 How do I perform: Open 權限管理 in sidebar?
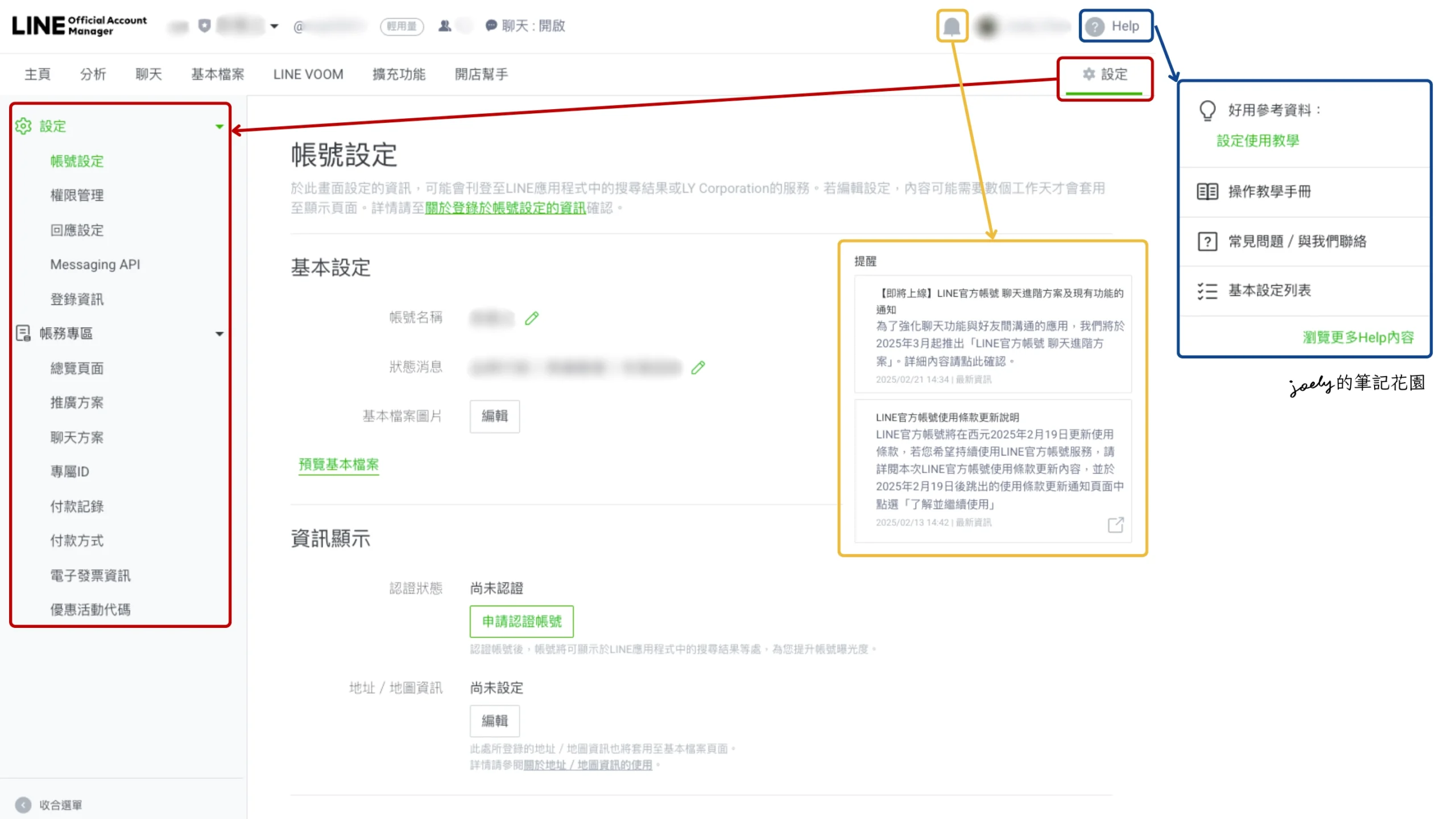[x=77, y=195]
